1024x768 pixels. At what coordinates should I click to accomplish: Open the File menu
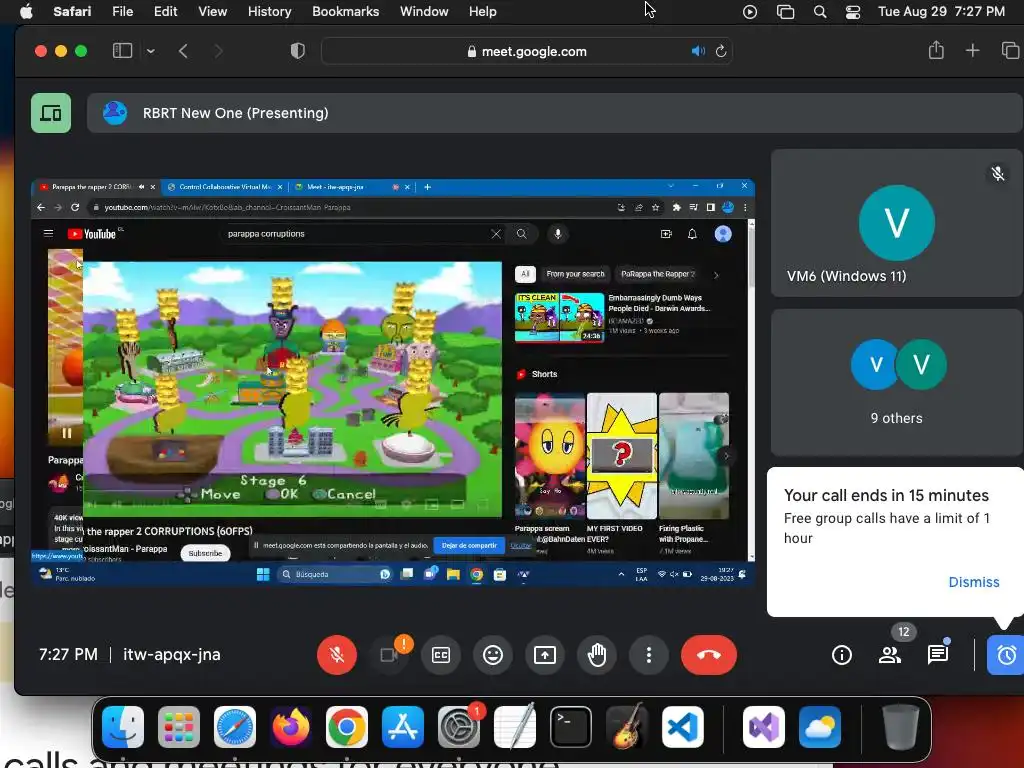(x=122, y=11)
